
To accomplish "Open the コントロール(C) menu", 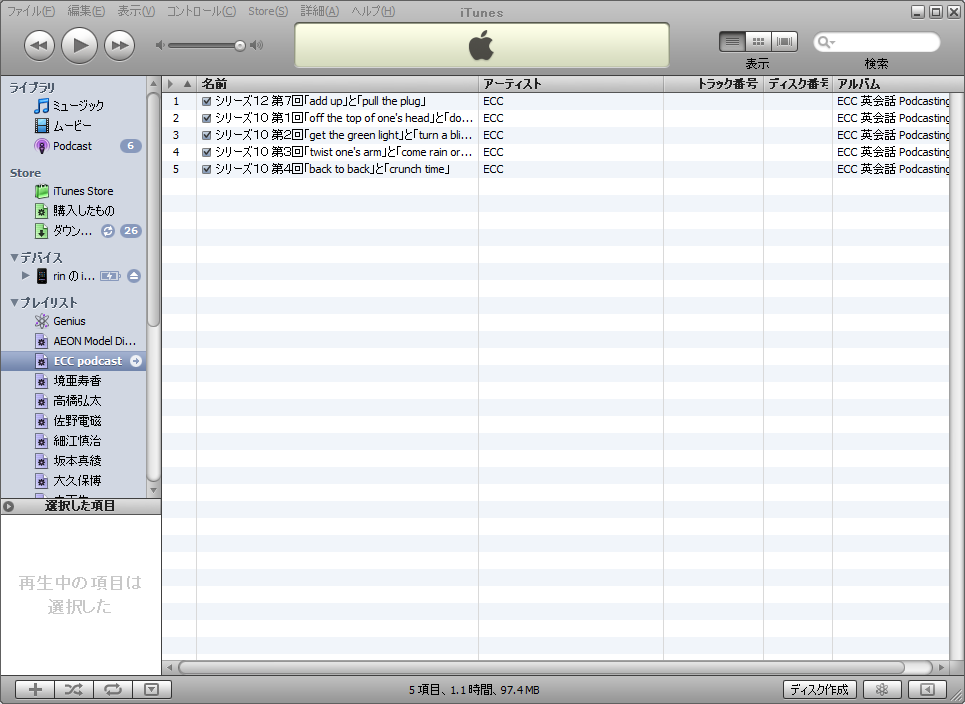I will click(x=201, y=11).
